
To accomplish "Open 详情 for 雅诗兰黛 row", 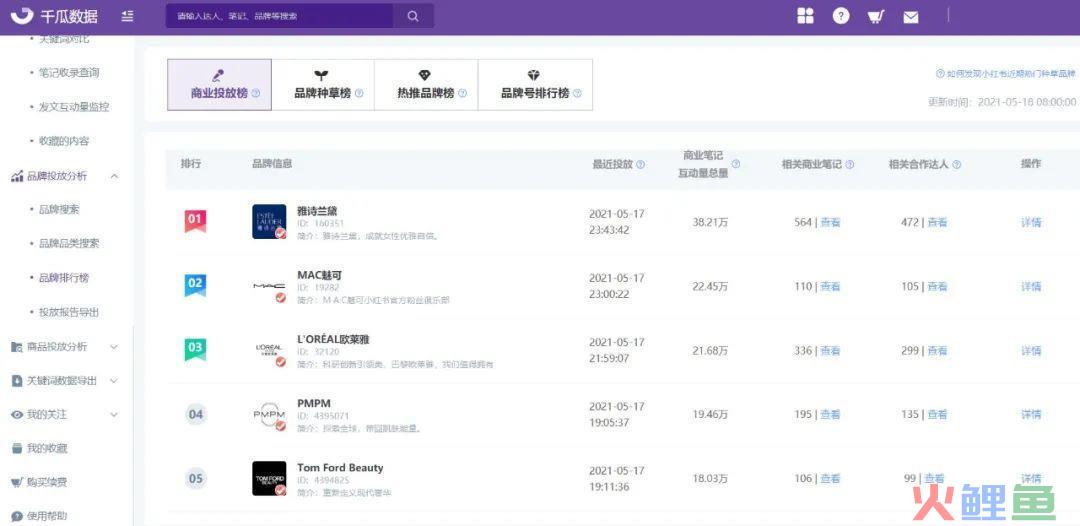I will click(x=1031, y=222).
